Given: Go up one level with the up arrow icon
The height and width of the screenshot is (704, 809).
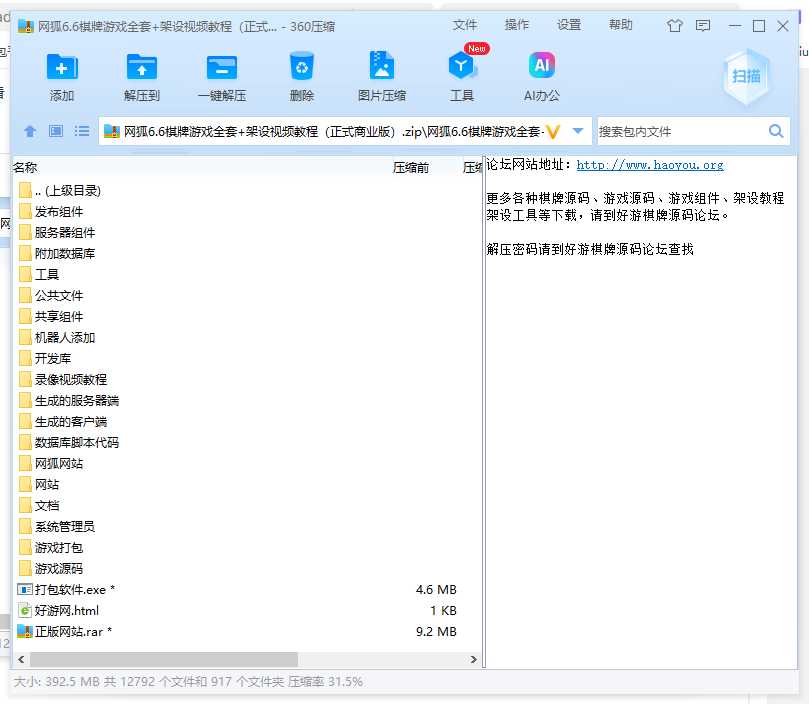Looking at the screenshot, I should coord(30,131).
